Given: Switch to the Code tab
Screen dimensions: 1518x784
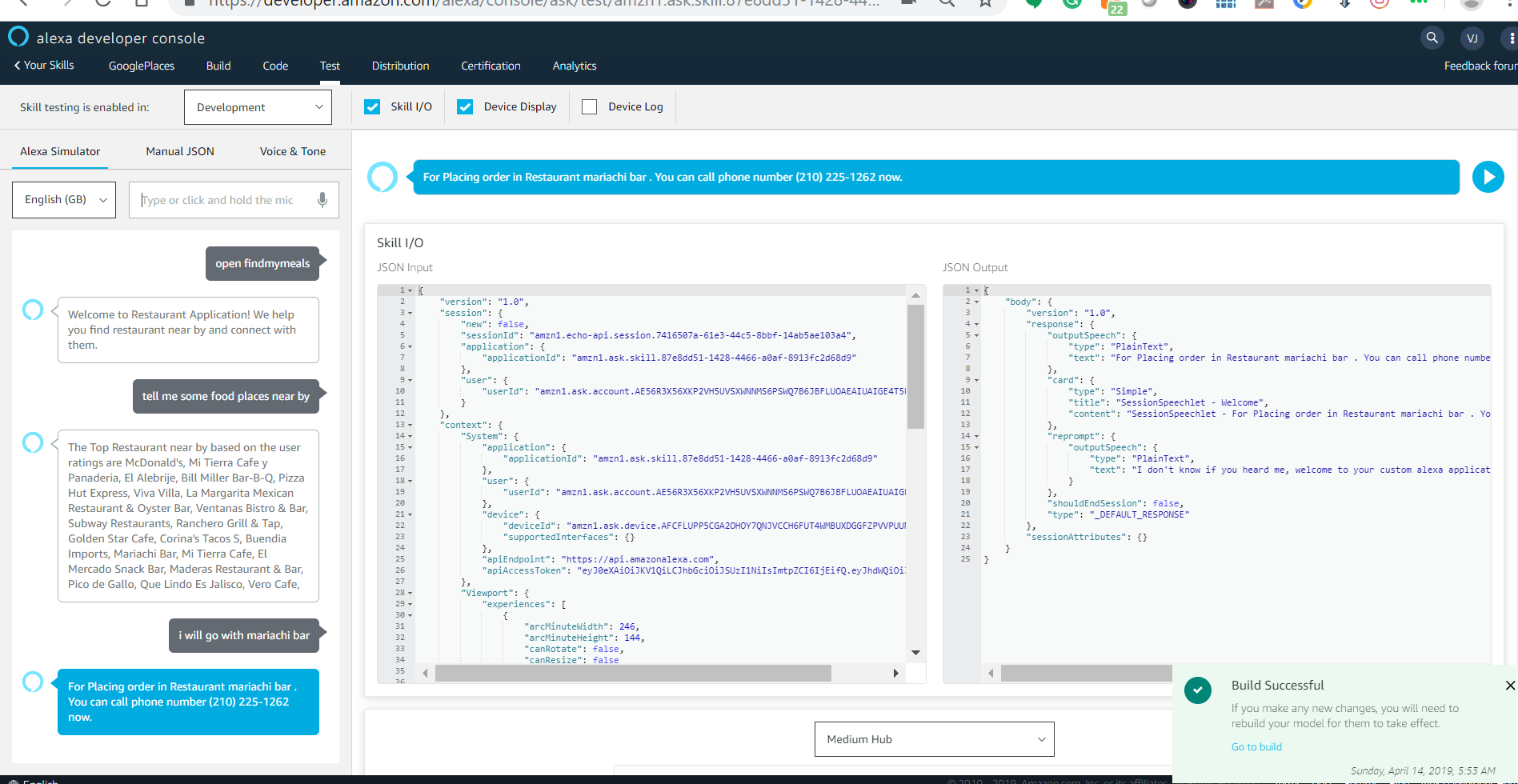Looking at the screenshot, I should coord(275,66).
